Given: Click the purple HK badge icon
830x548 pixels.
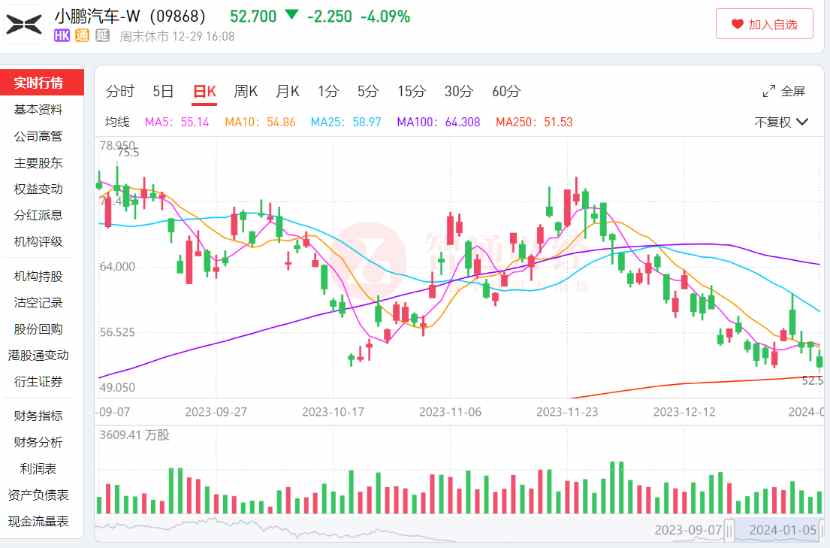Looking at the screenshot, I should pos(62,36).
